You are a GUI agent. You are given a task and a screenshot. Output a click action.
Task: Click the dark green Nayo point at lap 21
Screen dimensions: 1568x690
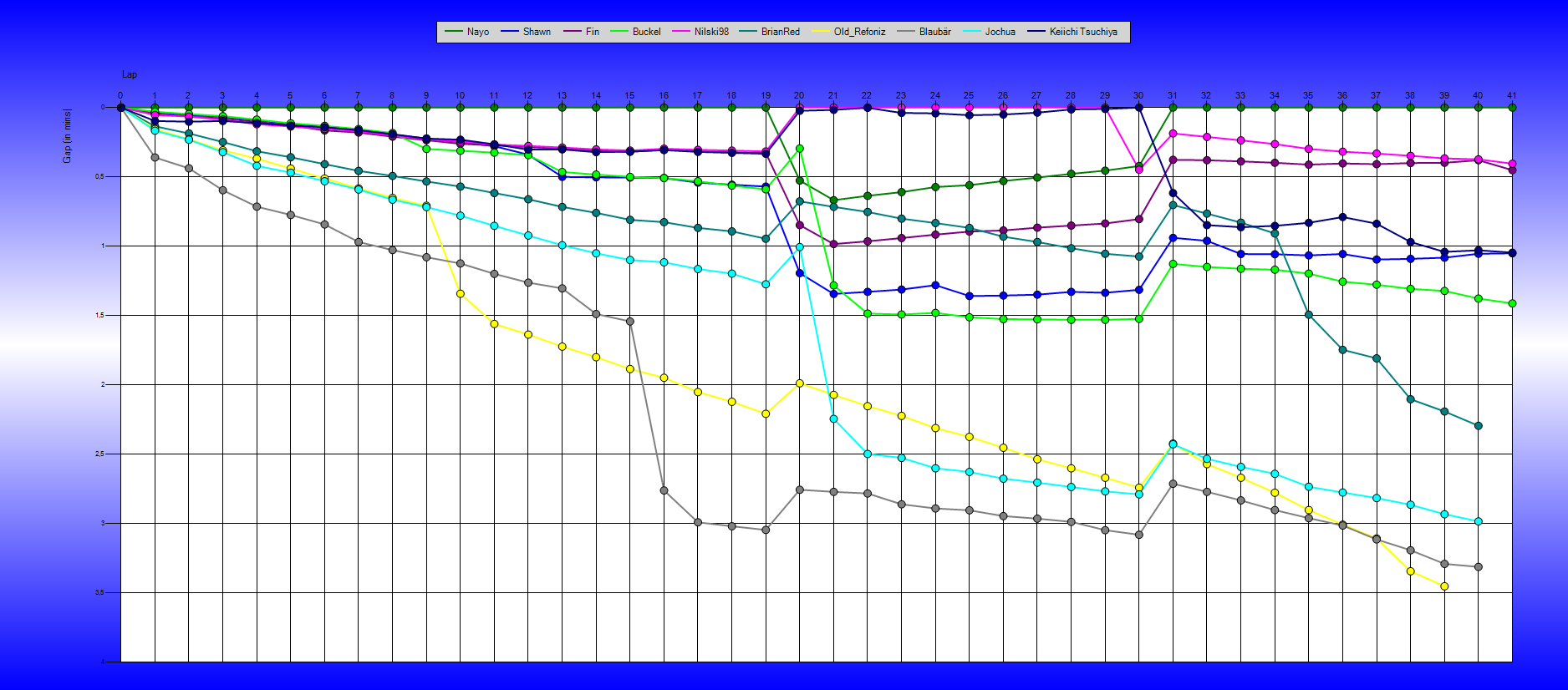(x=833, y=200)
